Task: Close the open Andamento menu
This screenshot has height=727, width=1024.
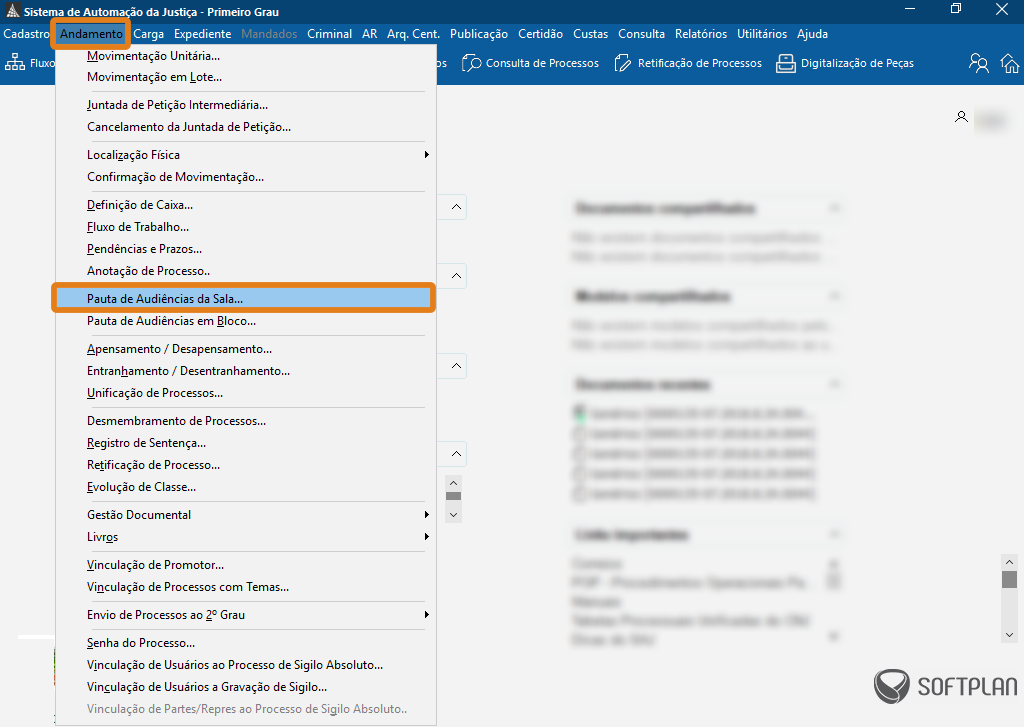Action: 91,34
